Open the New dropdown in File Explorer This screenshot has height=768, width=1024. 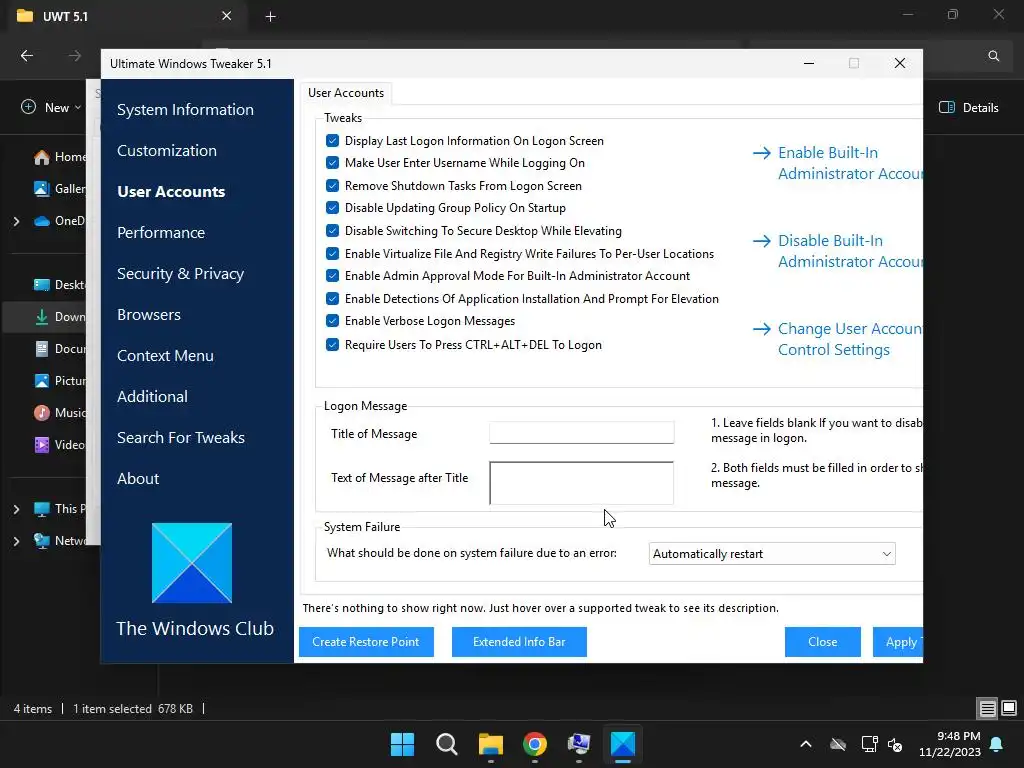pos(52,108)
